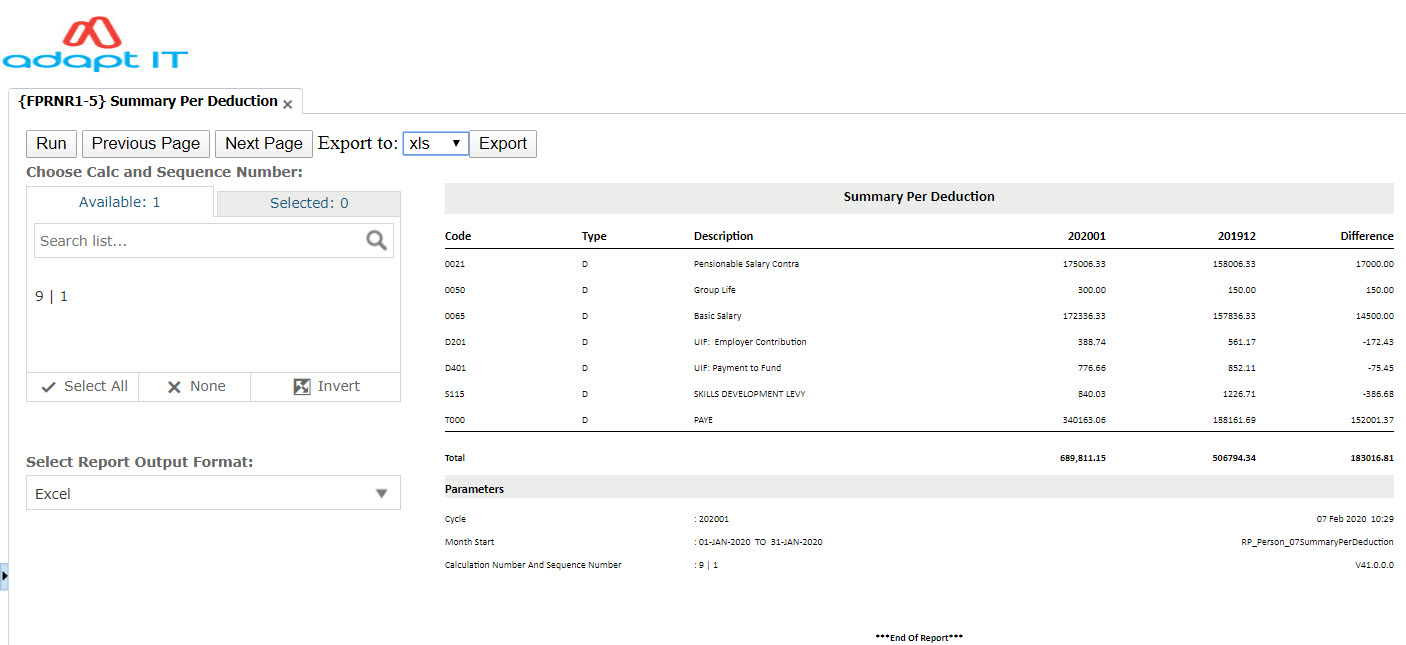Select code 0065 cell

click(x=455, y=316)
